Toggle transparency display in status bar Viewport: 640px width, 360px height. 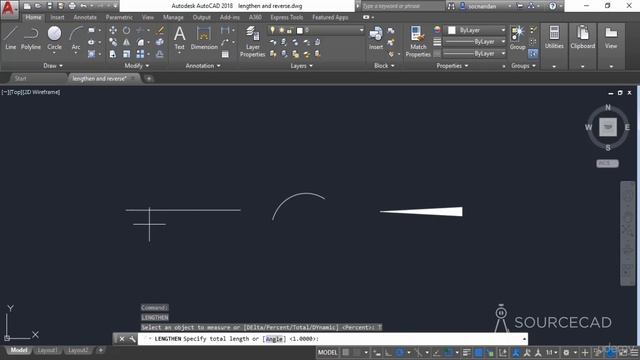coord(478,352)
